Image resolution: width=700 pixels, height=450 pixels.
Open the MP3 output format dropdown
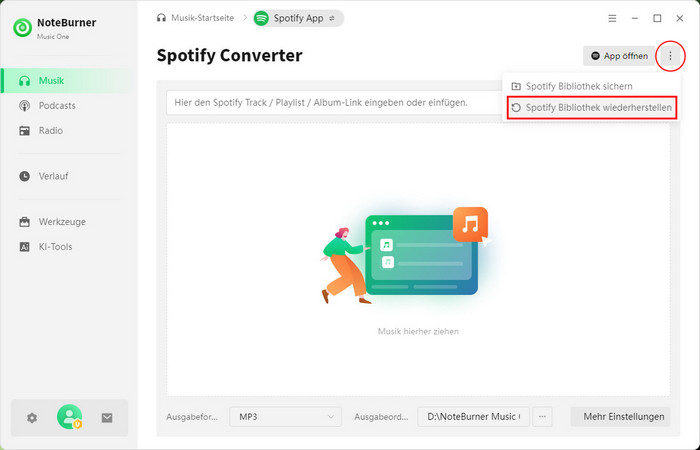286,417
